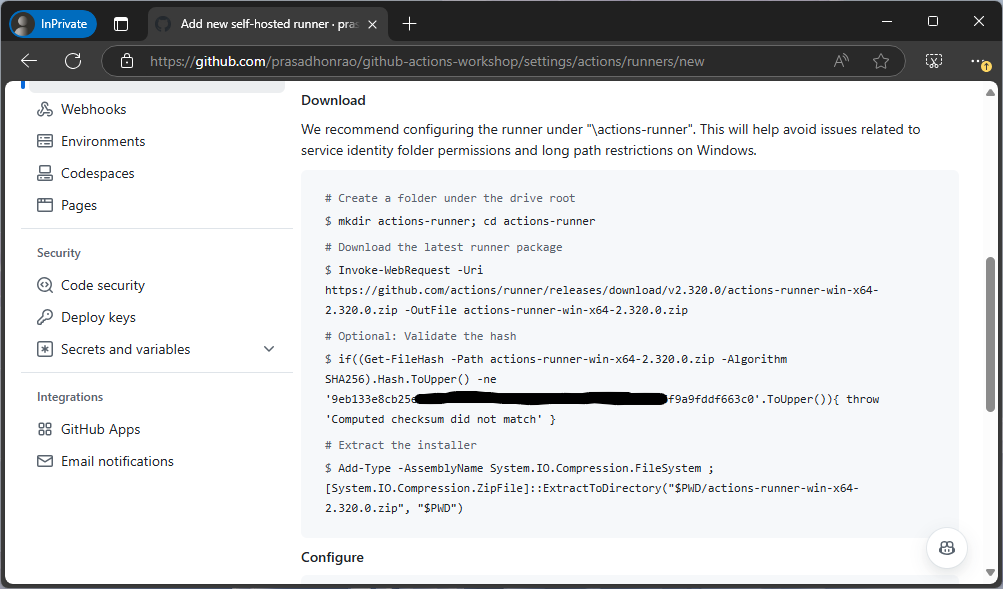Click the page vertical scrollbar thumb
1003x589 pixels.
[x=990, y=334]
